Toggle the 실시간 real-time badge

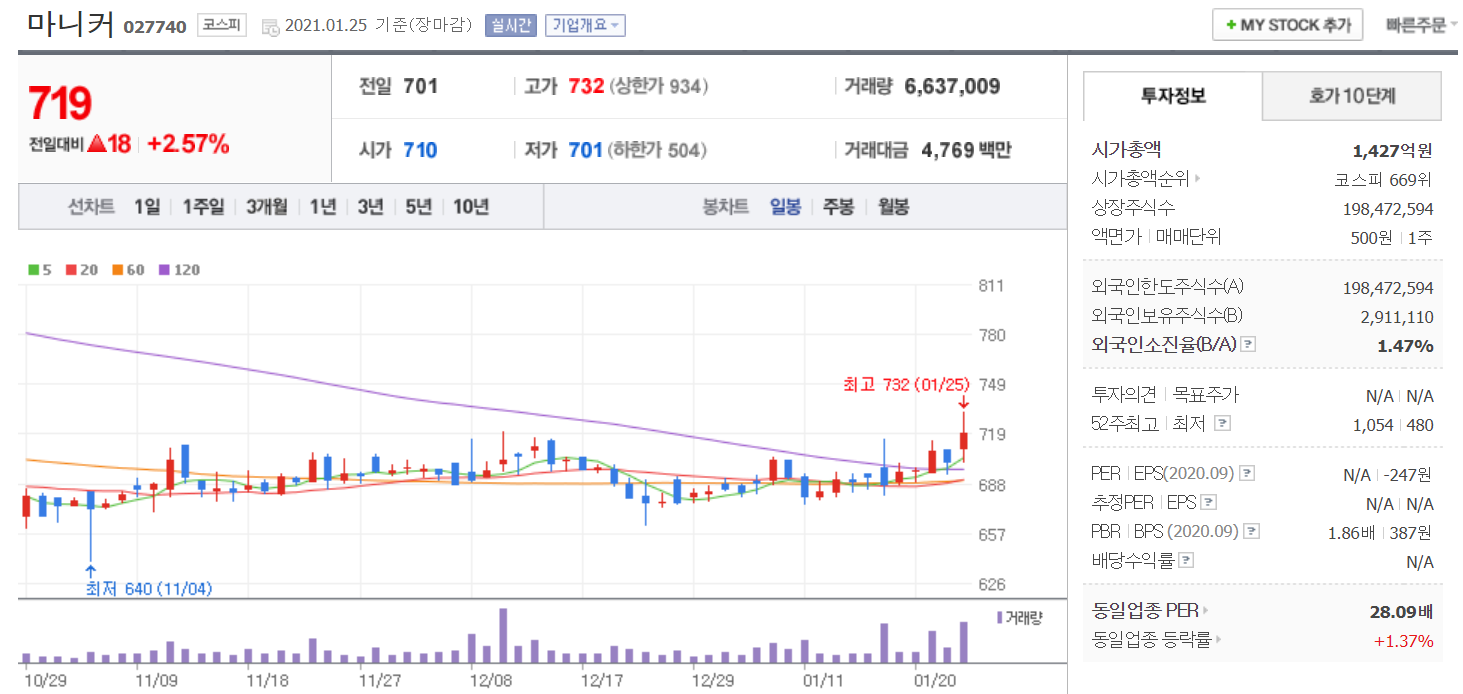tap(511, 26)
